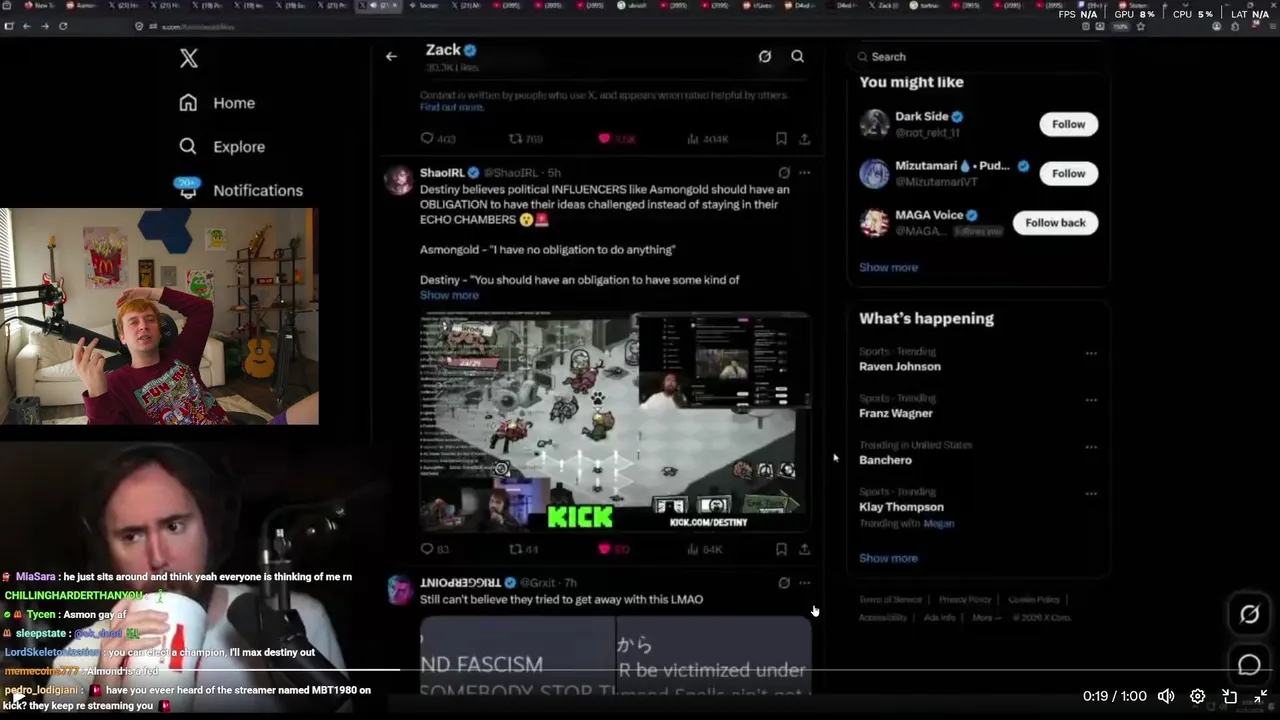Viewport: 1280px width, 720px height.
Task: Click Grok icon on ShaoIRL post
Action: click(x=784, y=173)
